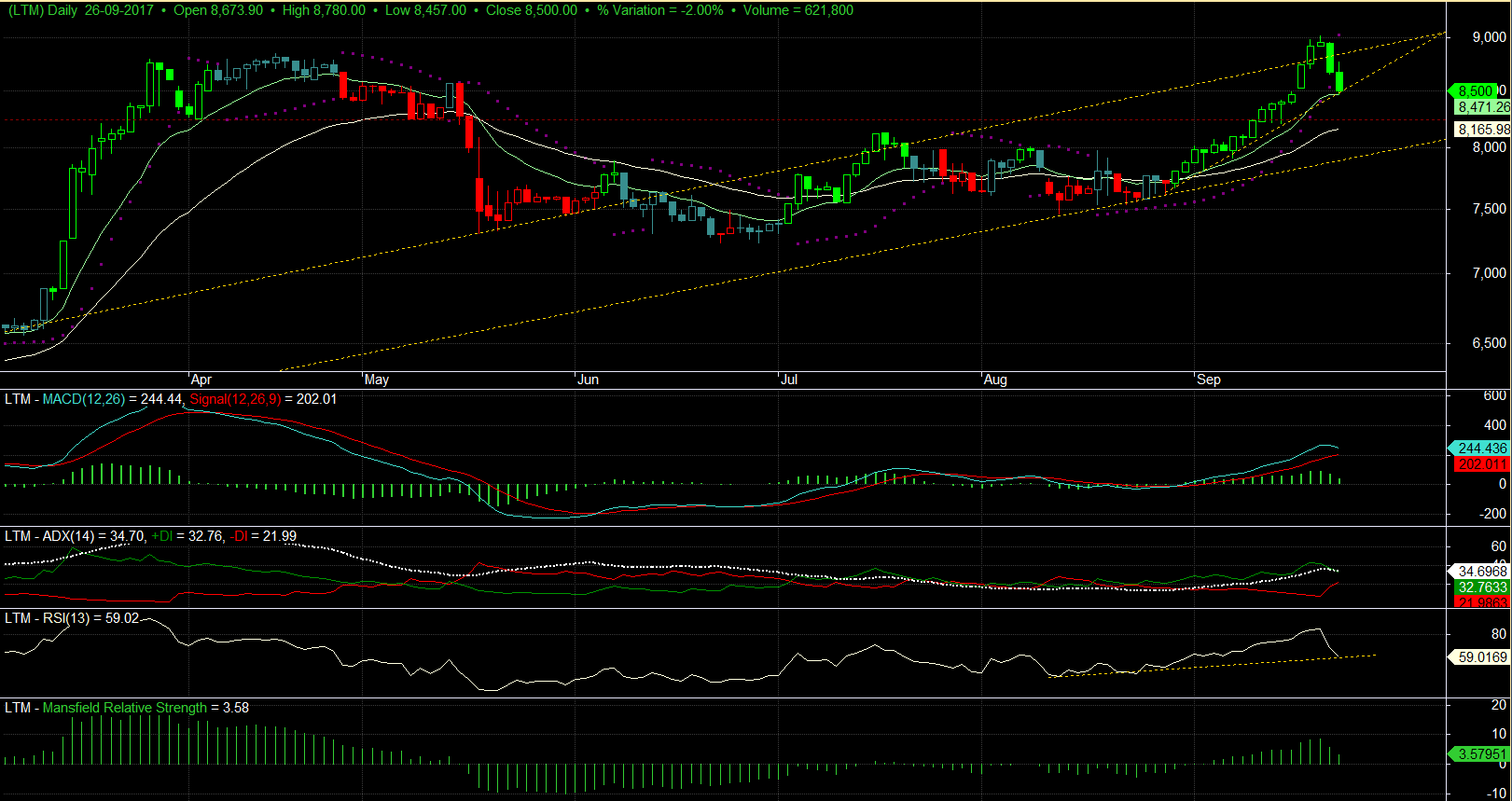Click the green 3.57951 Mansfield value tag
The height and width of the screenshot is (801, 1512).
pos(1481,754)
